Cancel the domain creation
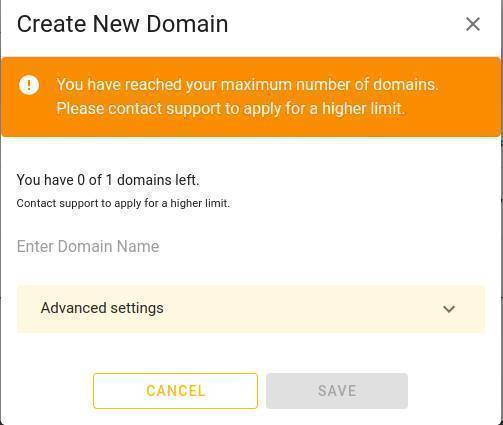 [x=175, y=391]
